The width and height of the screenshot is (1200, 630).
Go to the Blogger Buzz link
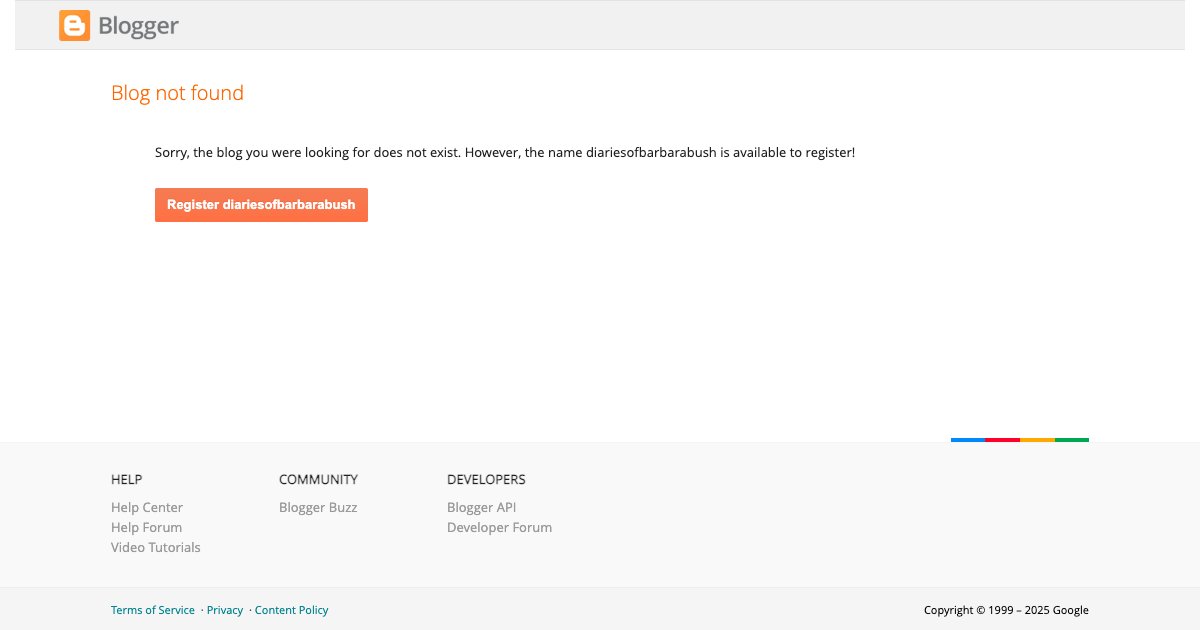click(318, 507)
